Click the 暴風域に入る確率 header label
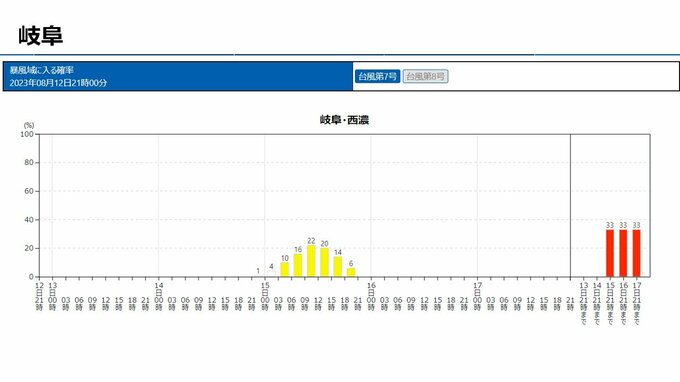 click(x=42, y=70)
